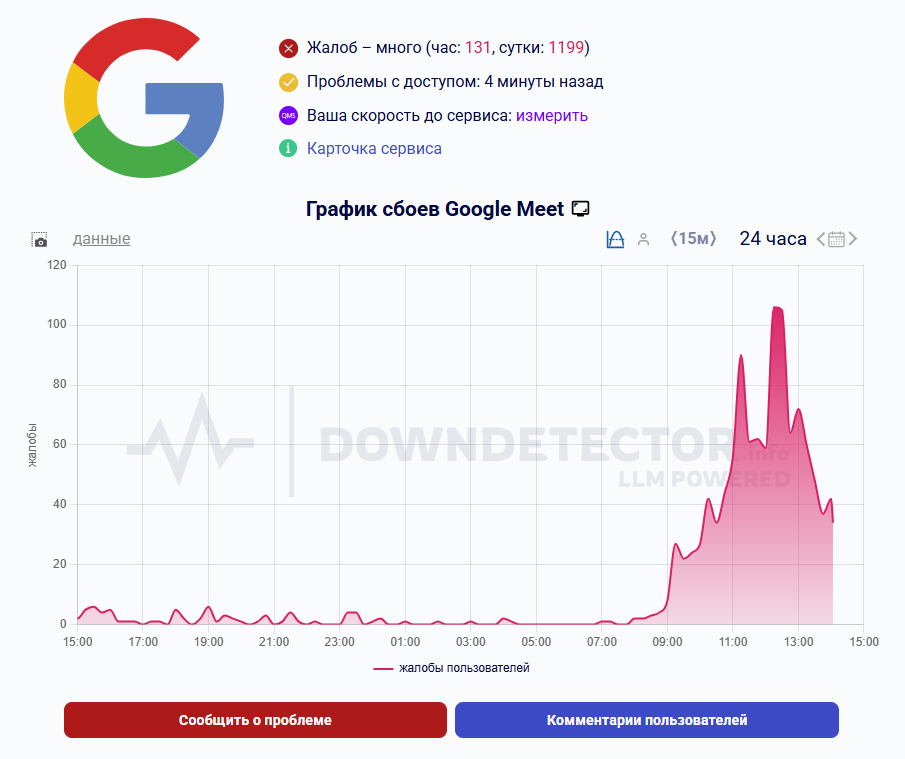Select the blue chart style icon
905x759 pixels.
615,239
